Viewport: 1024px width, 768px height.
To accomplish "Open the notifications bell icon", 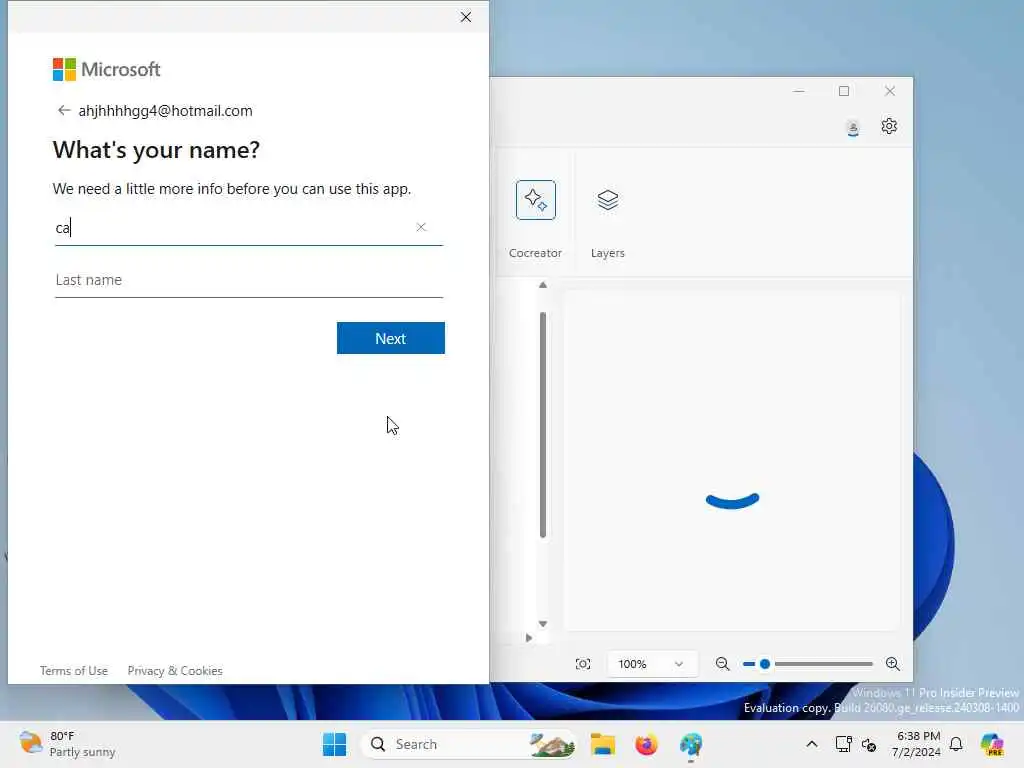I will coord(956,744).
